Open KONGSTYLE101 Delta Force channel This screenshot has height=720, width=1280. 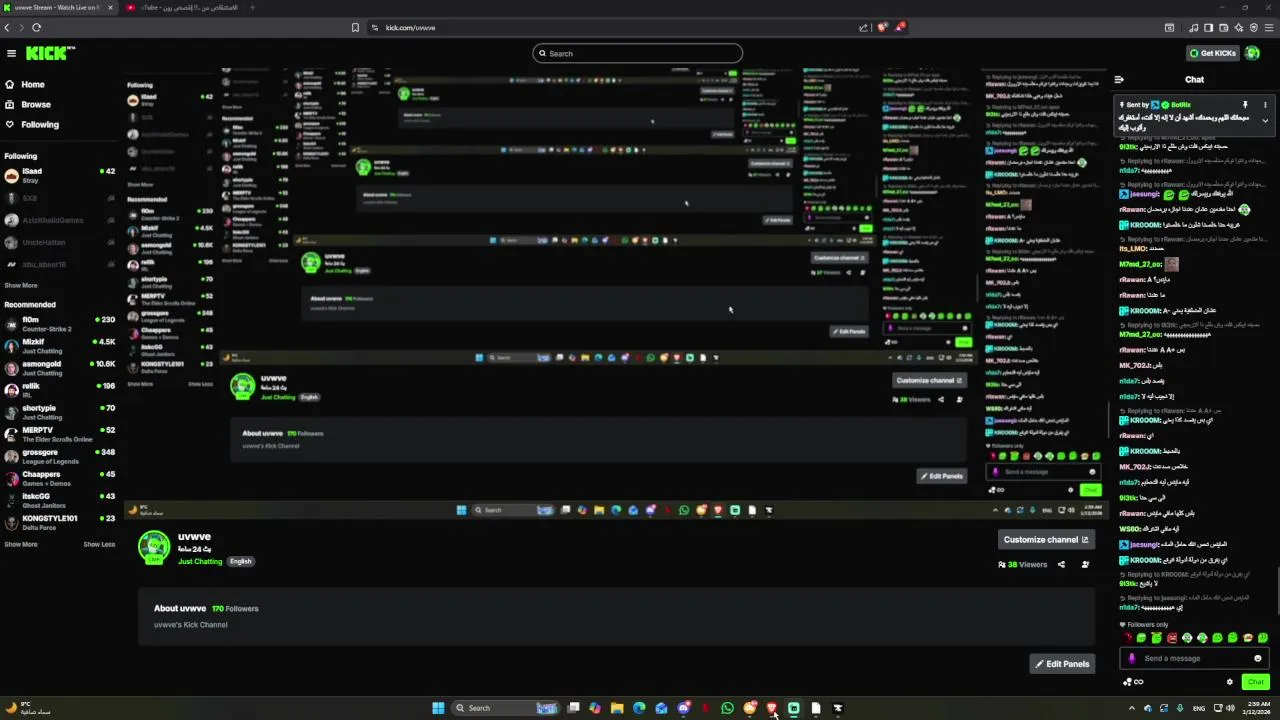point(60,522)
